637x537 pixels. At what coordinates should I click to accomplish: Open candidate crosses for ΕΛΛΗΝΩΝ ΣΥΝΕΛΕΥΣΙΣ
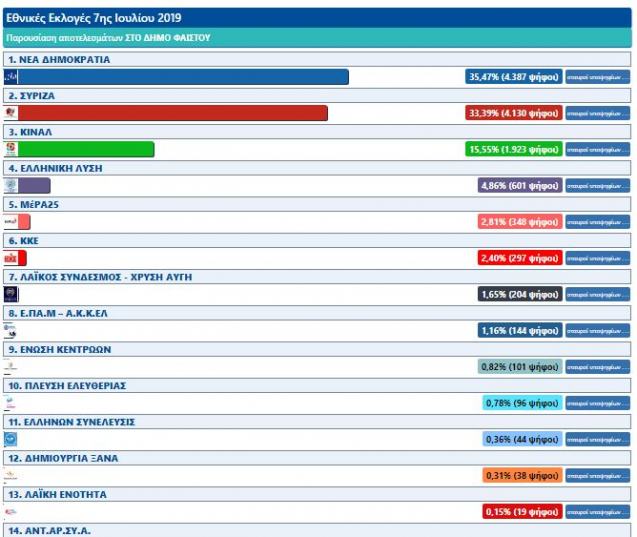(598, 440)
